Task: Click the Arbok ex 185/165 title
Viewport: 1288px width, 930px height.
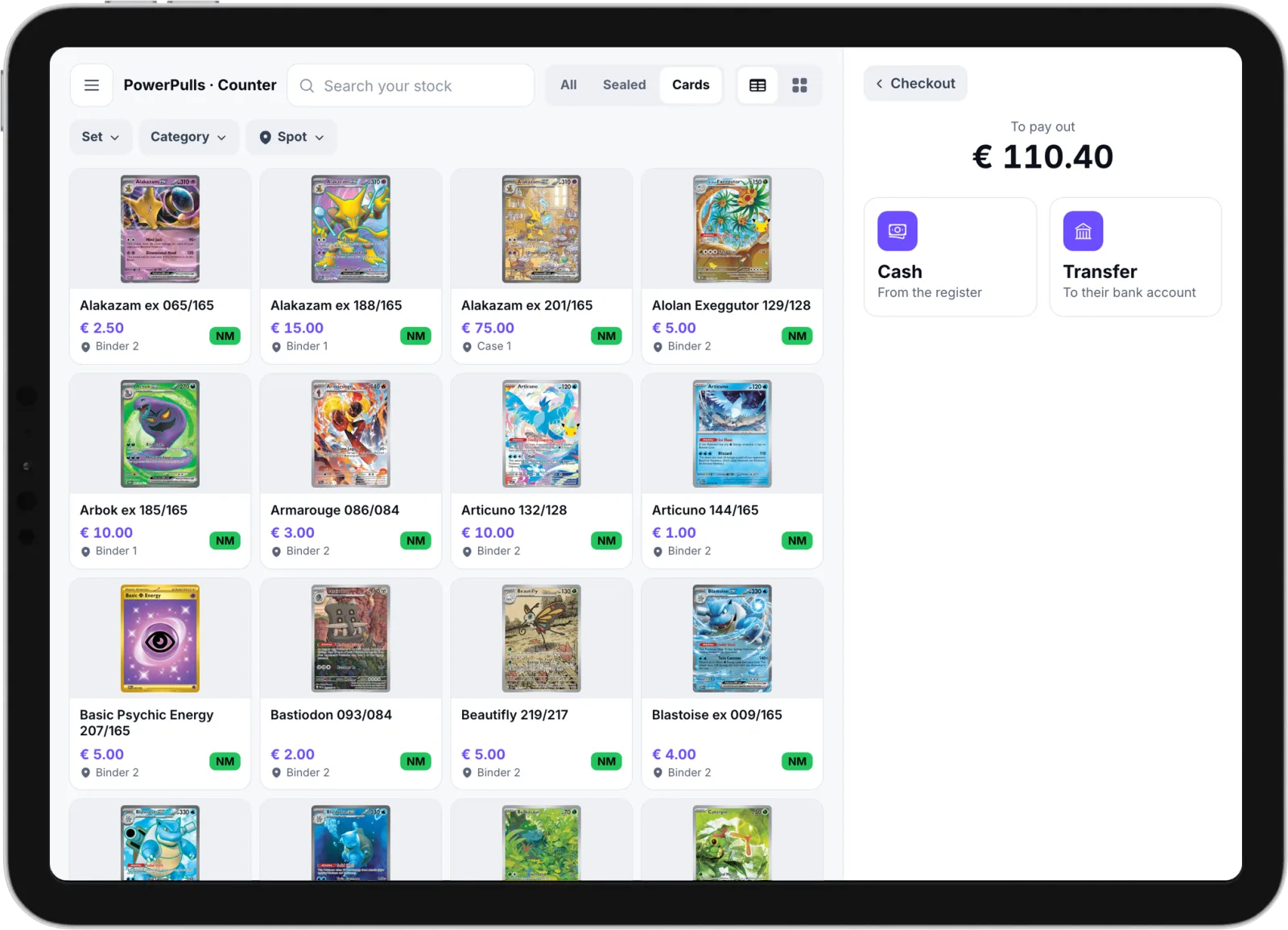Action: pos(134,510)
